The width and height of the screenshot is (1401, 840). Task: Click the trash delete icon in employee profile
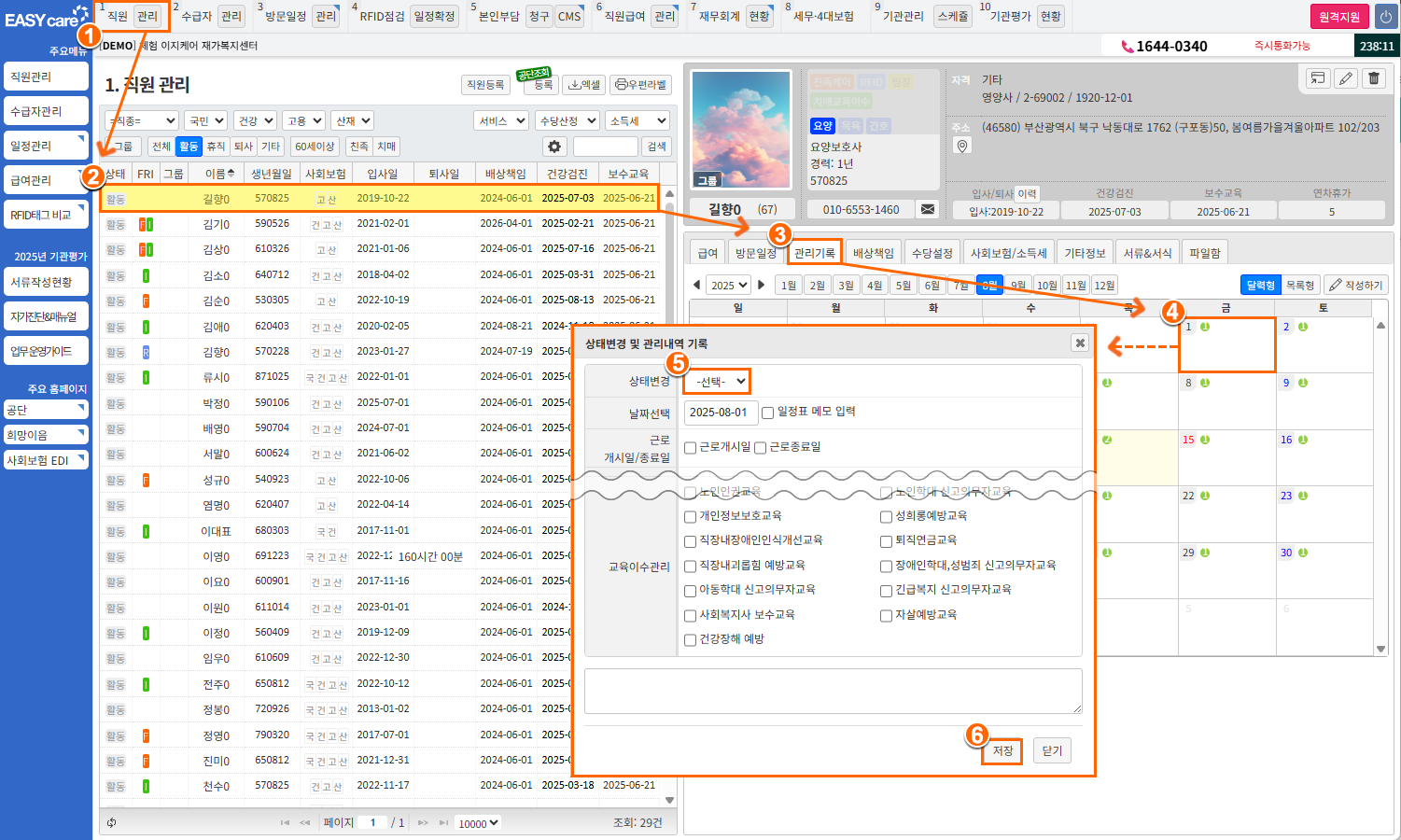[x=1374, y=78]
